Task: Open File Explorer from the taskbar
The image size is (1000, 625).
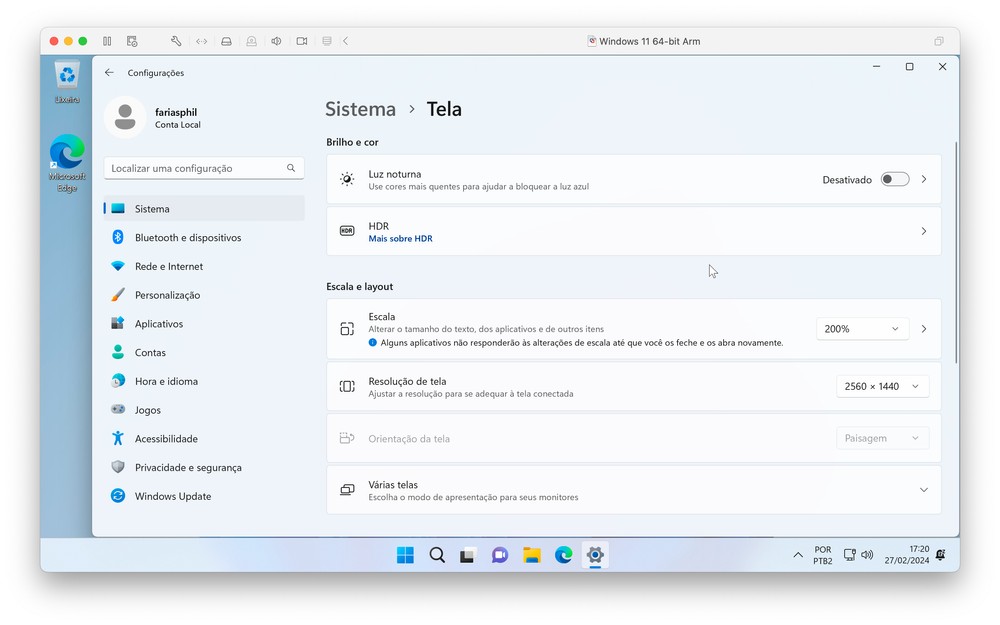Action: click(x=532, y=555)
